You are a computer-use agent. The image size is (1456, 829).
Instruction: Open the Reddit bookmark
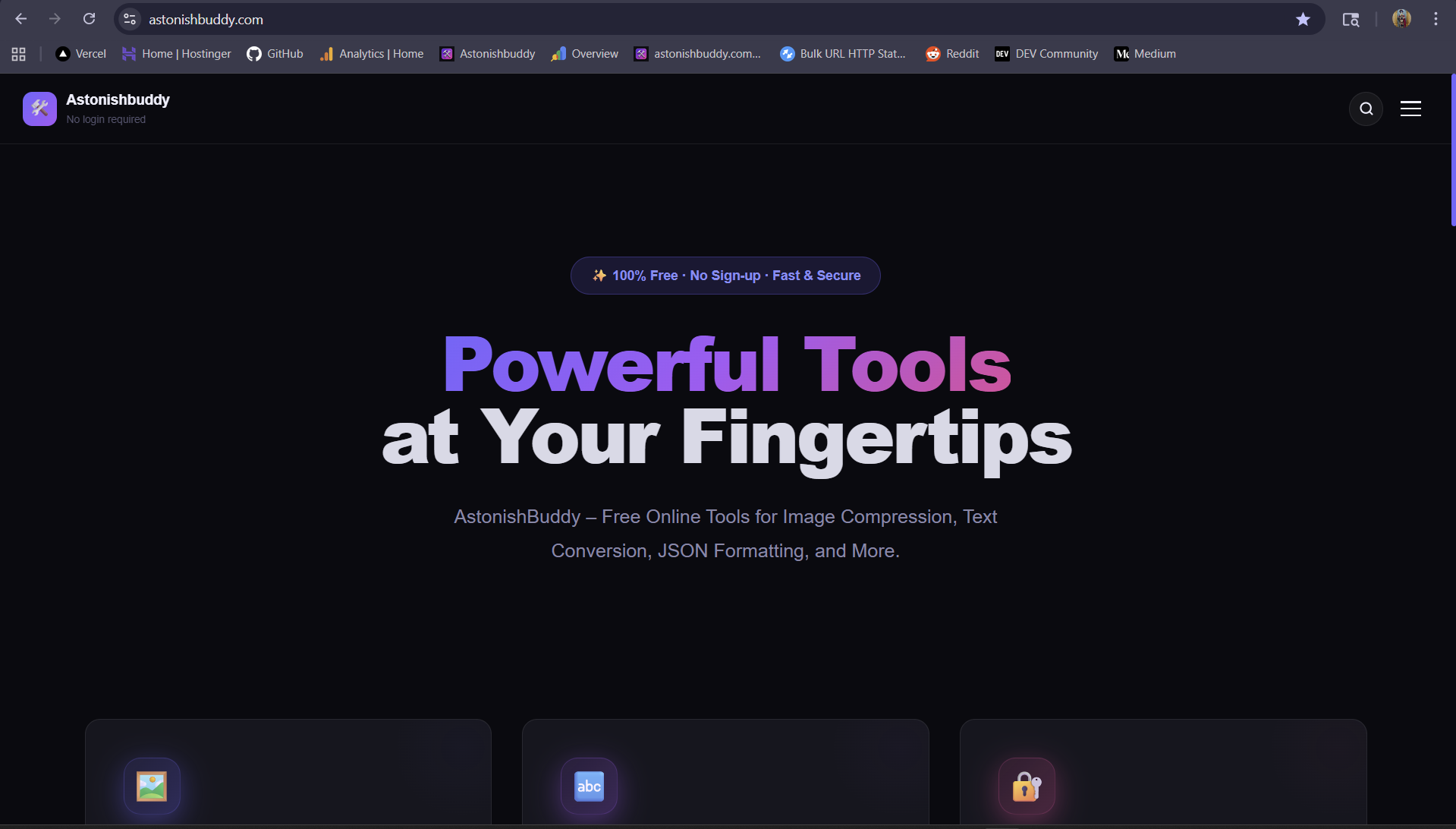point(953,54)
